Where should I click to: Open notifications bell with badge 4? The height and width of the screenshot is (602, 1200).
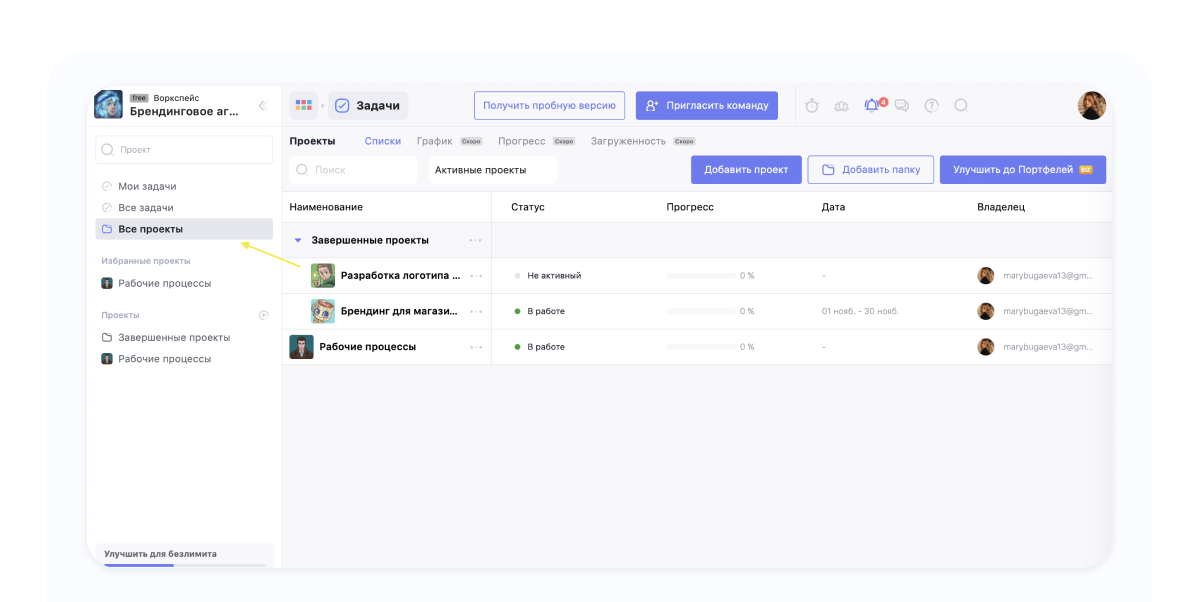[872, 105]
